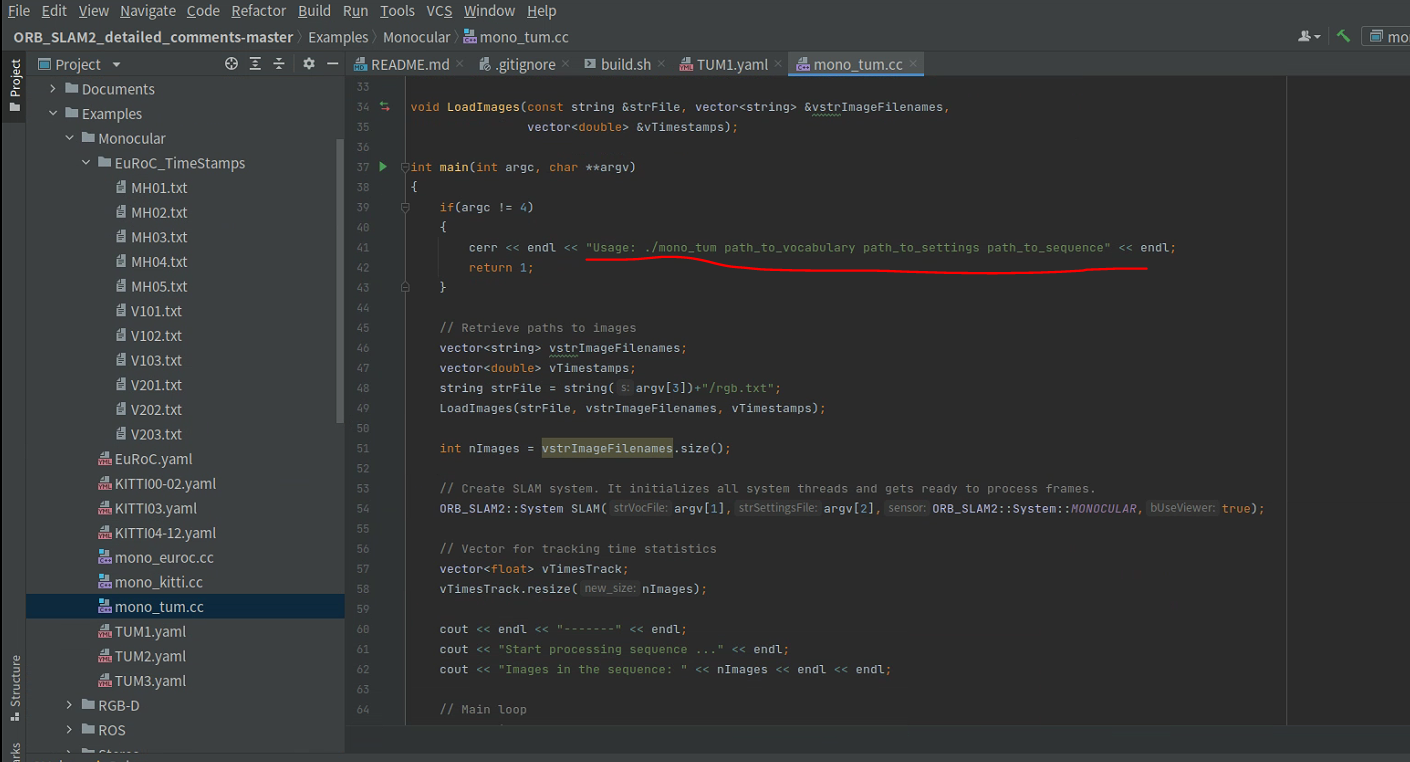The image size is (1410, 762).
Task: Fold the if block at line 39
Action: click(404, 207)
